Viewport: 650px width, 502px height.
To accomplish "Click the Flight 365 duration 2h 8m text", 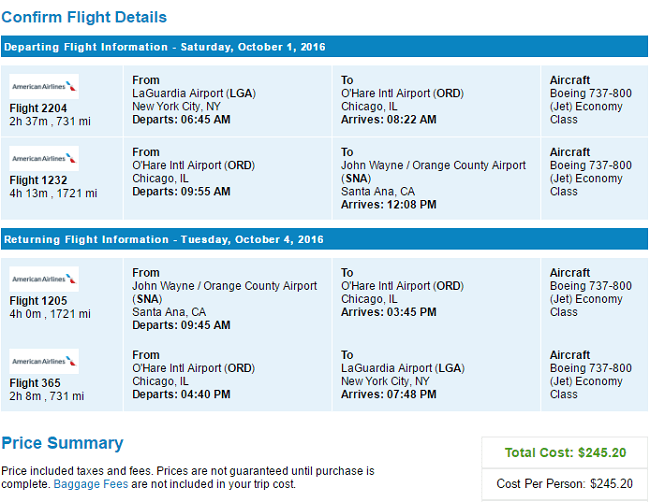I will coord(25,396).
